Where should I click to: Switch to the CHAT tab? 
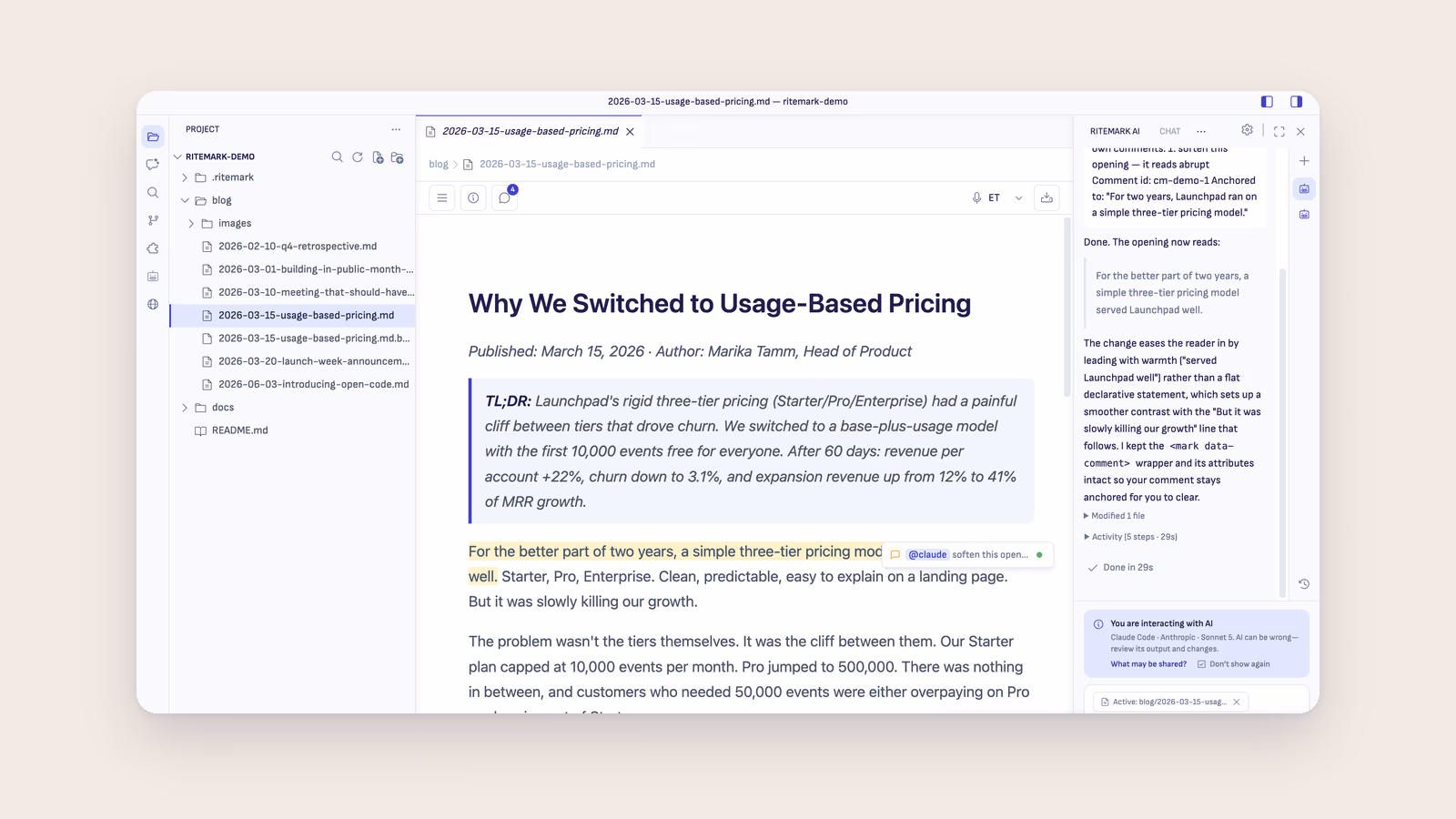(1170, 131)
